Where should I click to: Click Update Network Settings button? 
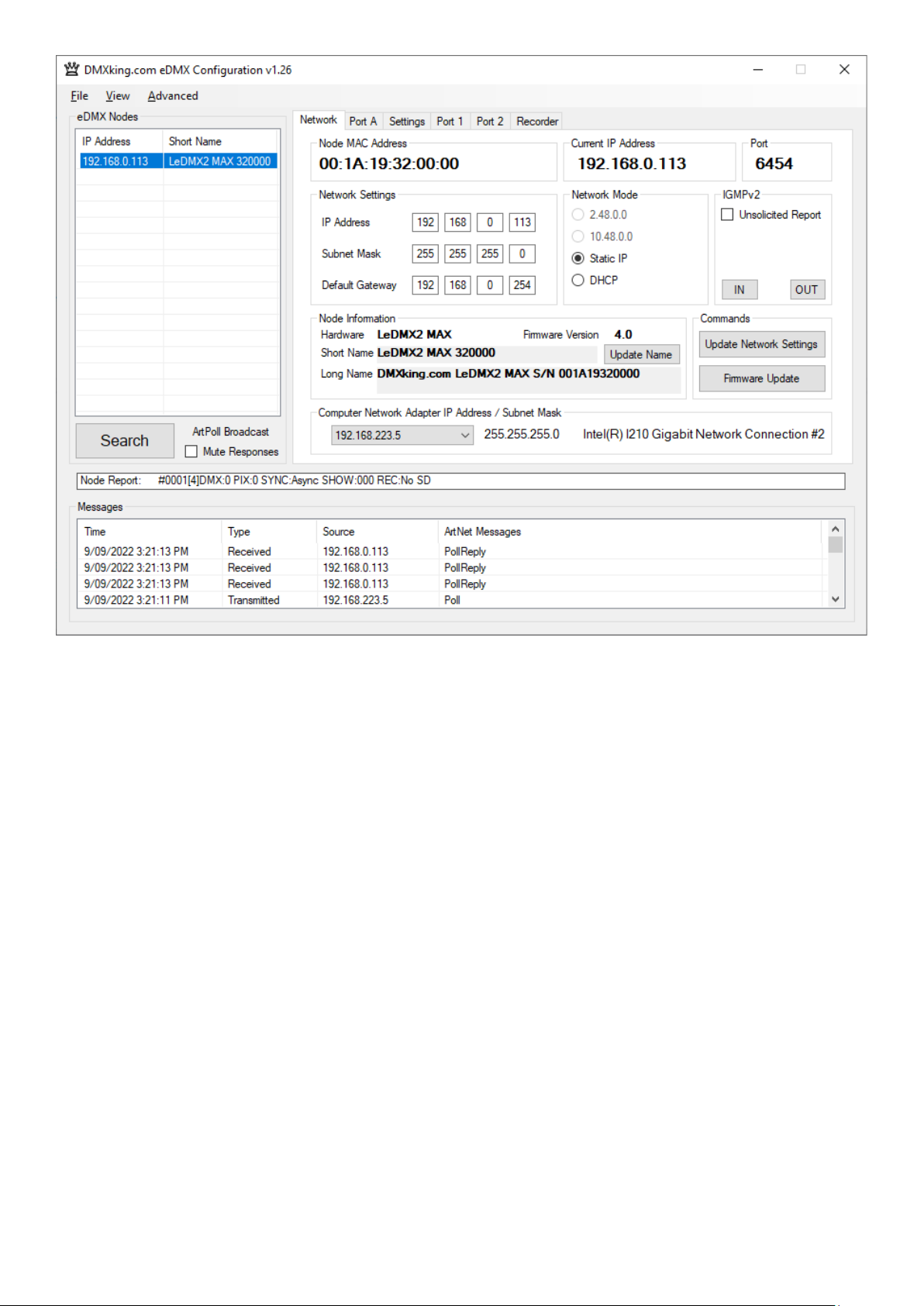tap(761, 345)
